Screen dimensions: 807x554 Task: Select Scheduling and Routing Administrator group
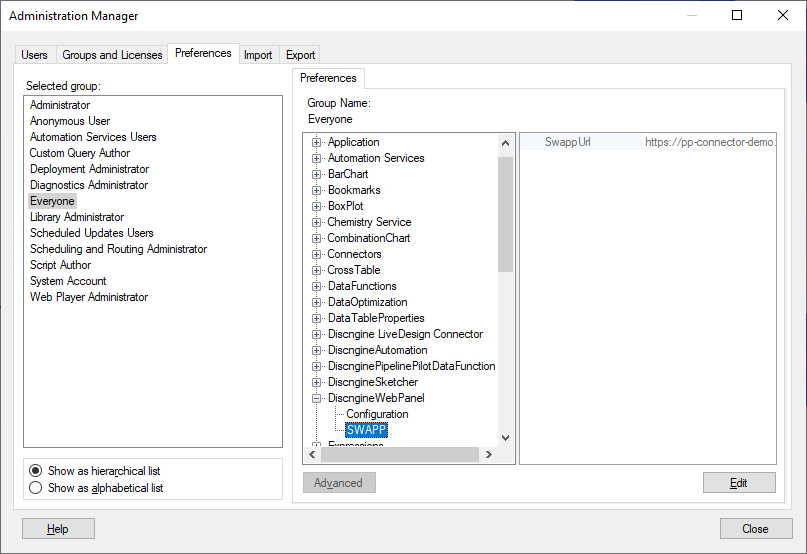click(x=118, y=249)
